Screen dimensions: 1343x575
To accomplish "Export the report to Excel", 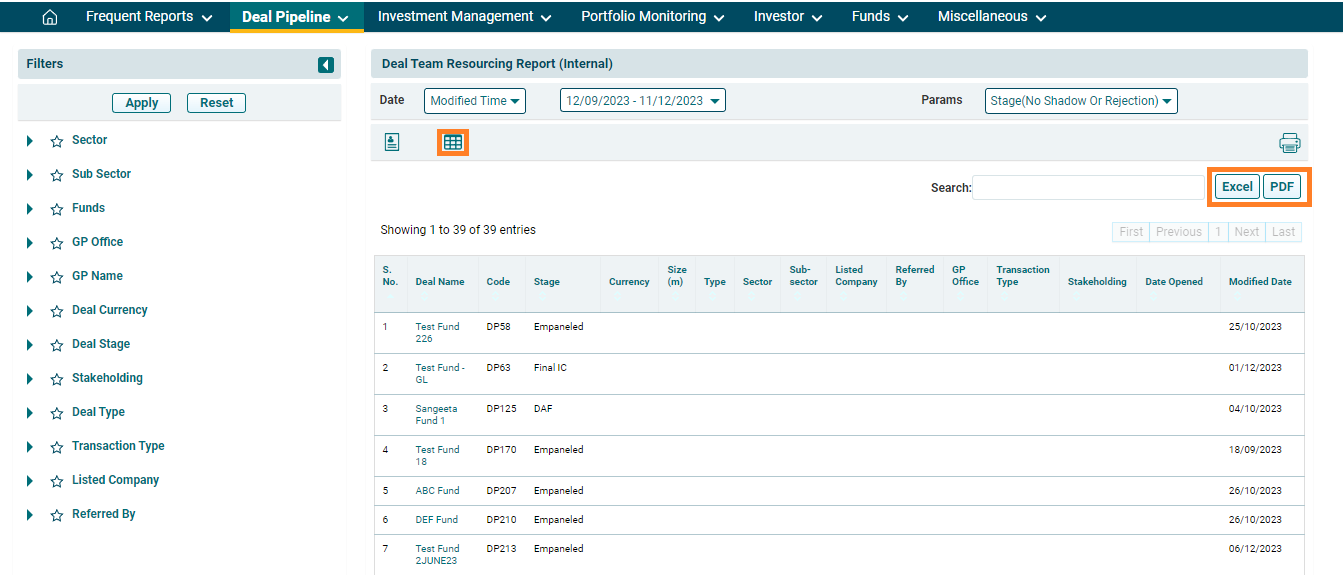I will click(1237, 187).
